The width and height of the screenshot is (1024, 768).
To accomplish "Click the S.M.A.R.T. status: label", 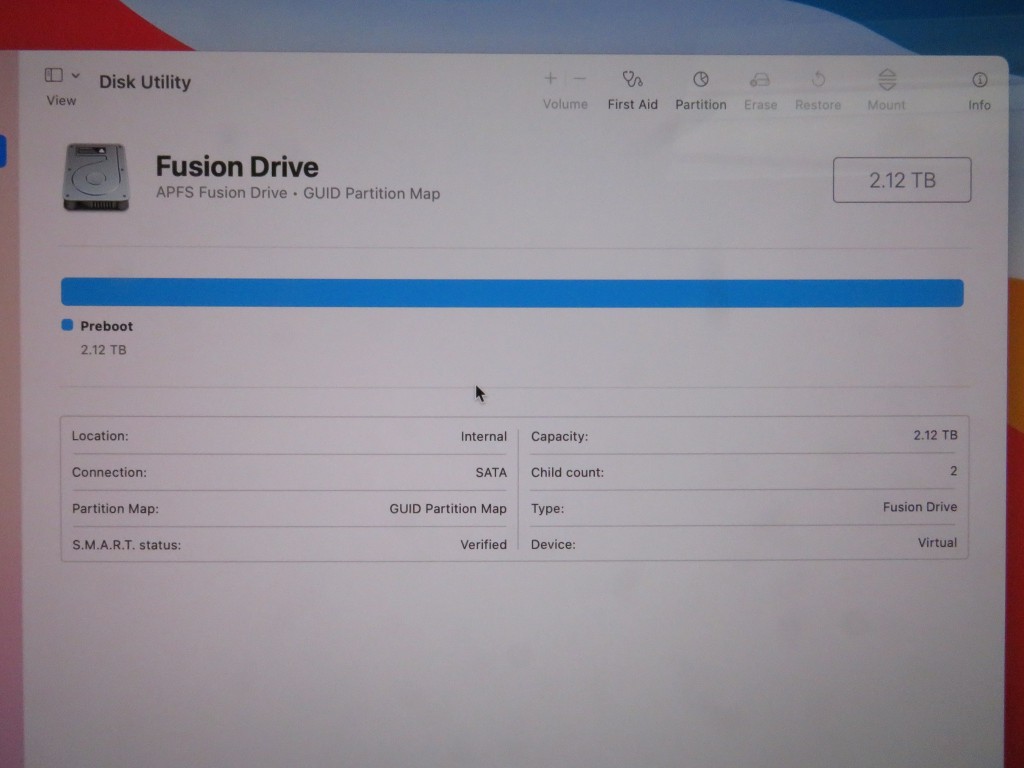I will coord(126,545).
